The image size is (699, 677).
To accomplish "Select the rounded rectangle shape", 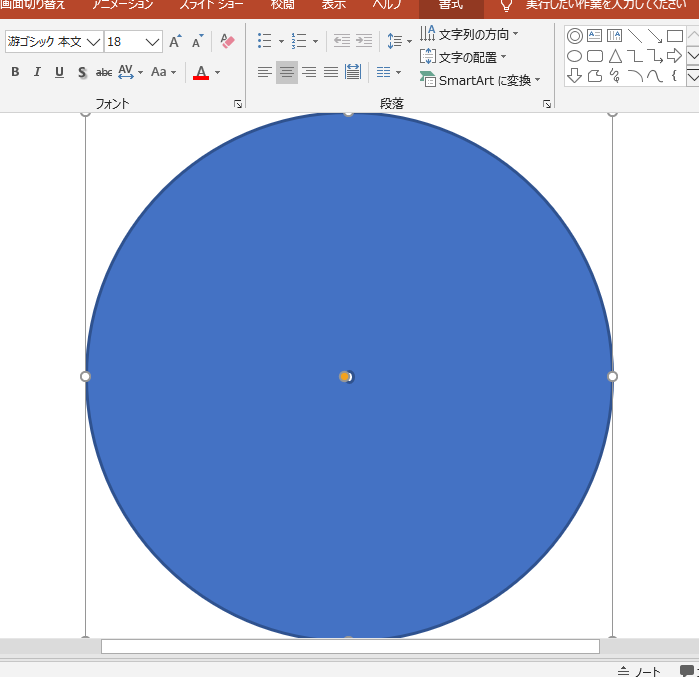I will (x=595, y=56).
